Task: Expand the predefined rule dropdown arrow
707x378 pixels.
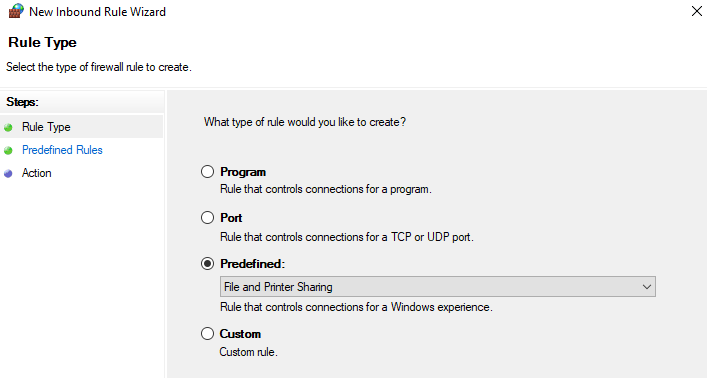Action: (x=647, y=287)
